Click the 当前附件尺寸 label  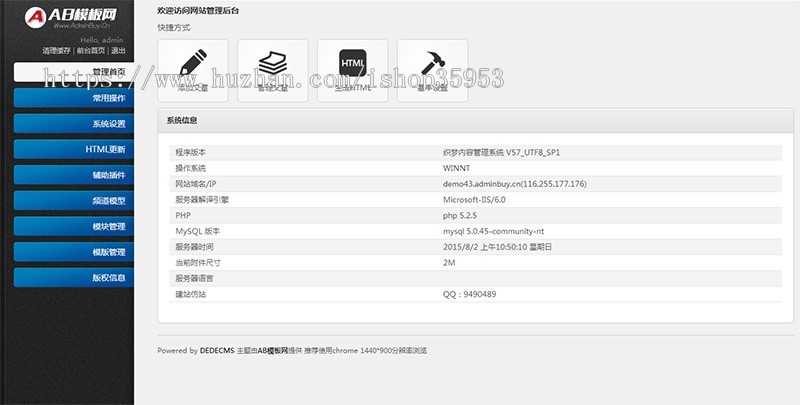coord(198,263)
